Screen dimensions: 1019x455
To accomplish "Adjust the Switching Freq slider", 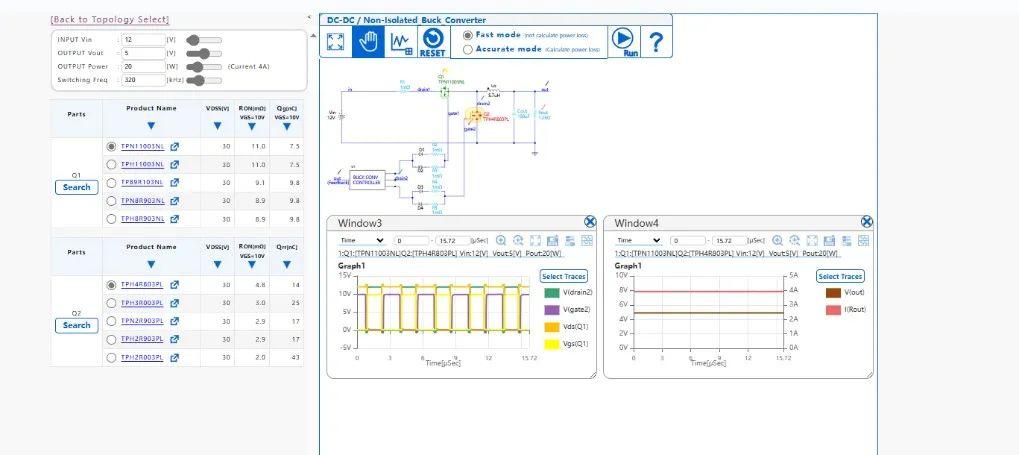I will pos(204,80).
